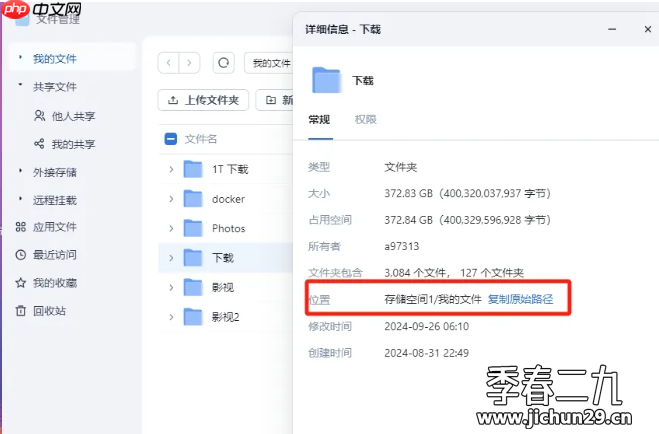Viewport: 659px width, 434px height.
Task: Click the 复制原始路径 link
Action: 520,299
